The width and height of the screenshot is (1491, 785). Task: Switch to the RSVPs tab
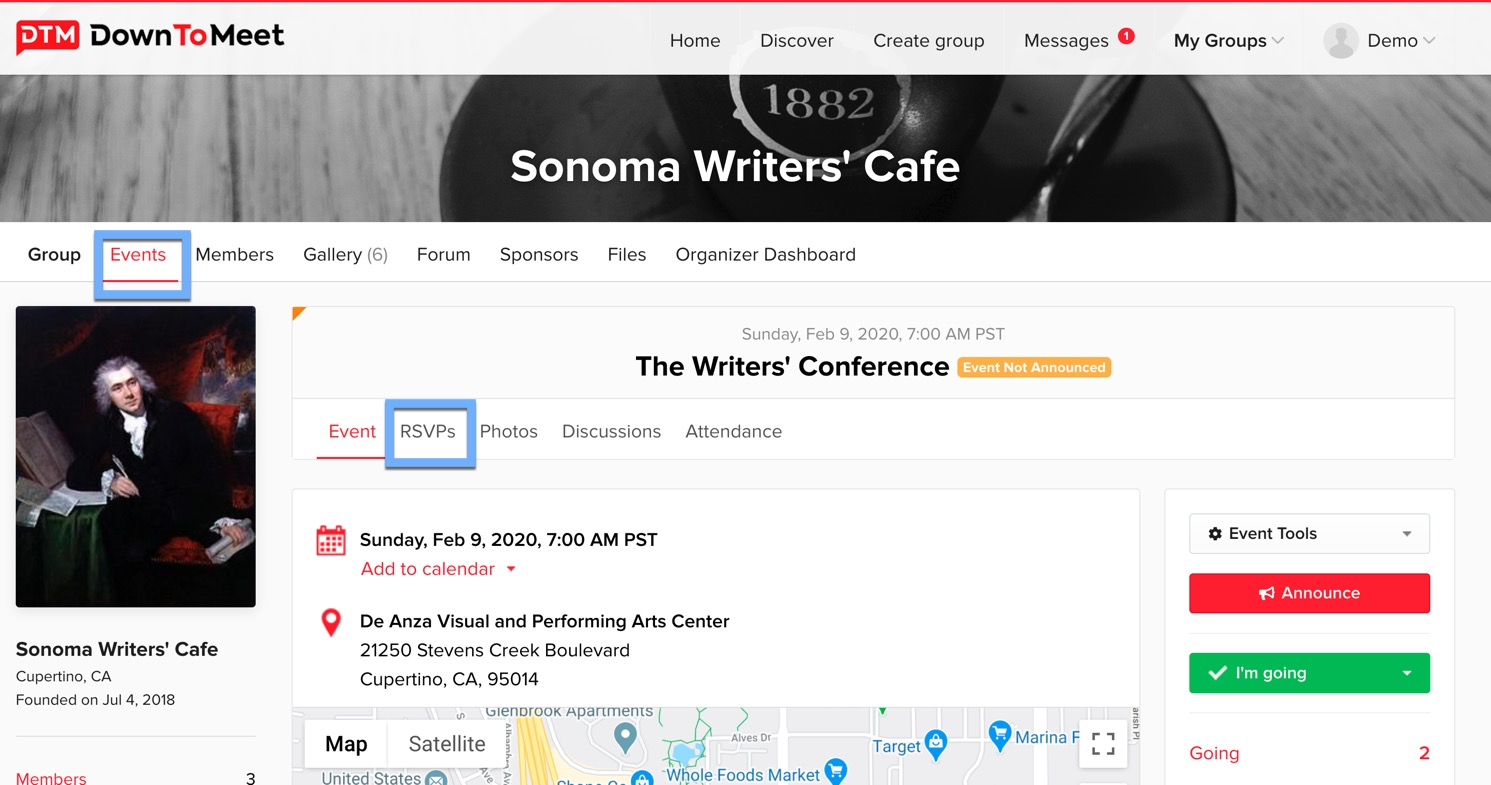pos(428,432)
